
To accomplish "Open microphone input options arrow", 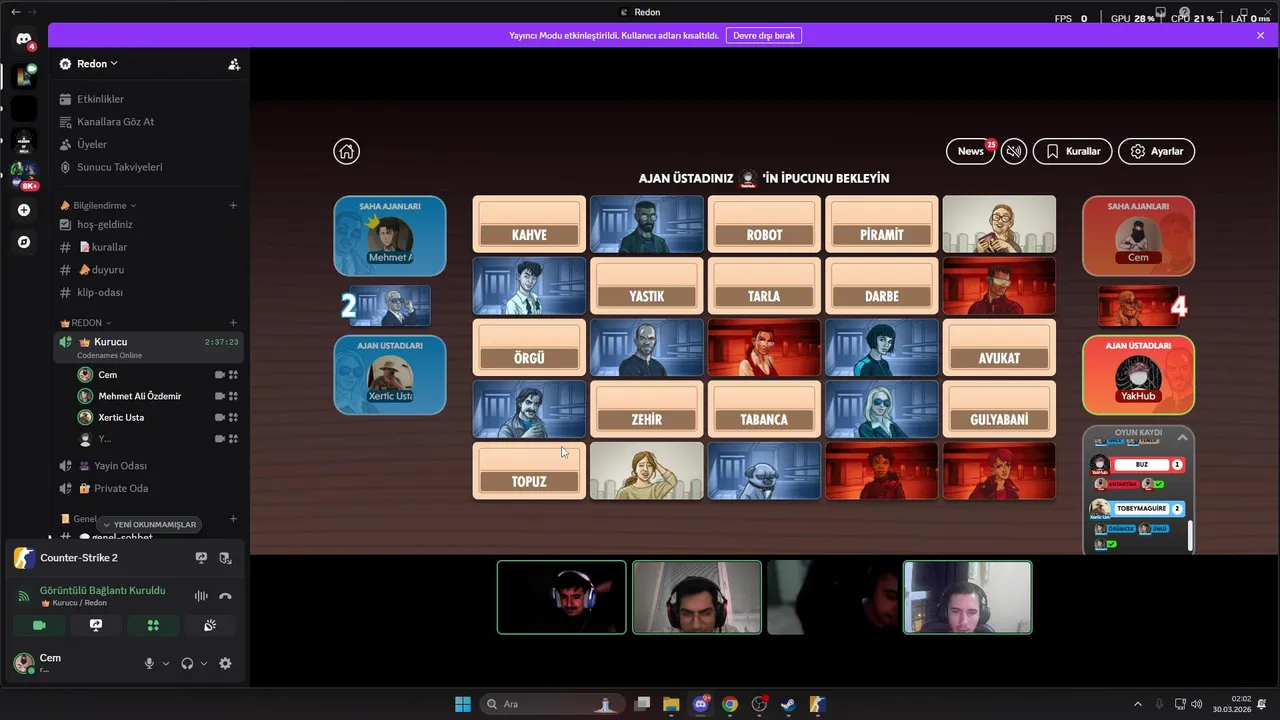I will (166, 663).
